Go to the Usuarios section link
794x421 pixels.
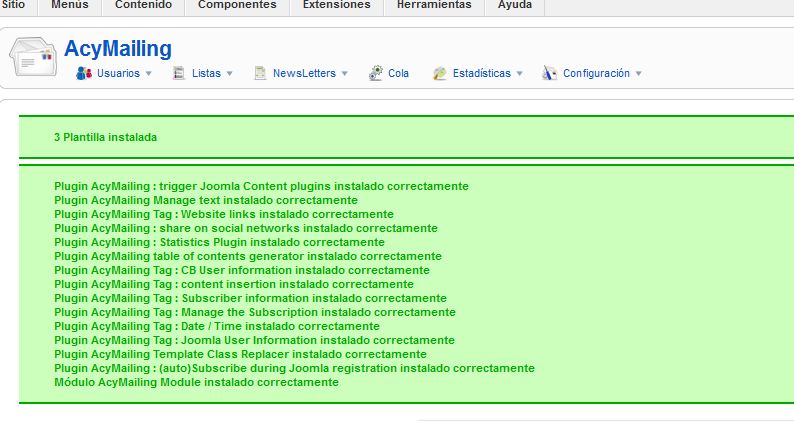(118, 73)
